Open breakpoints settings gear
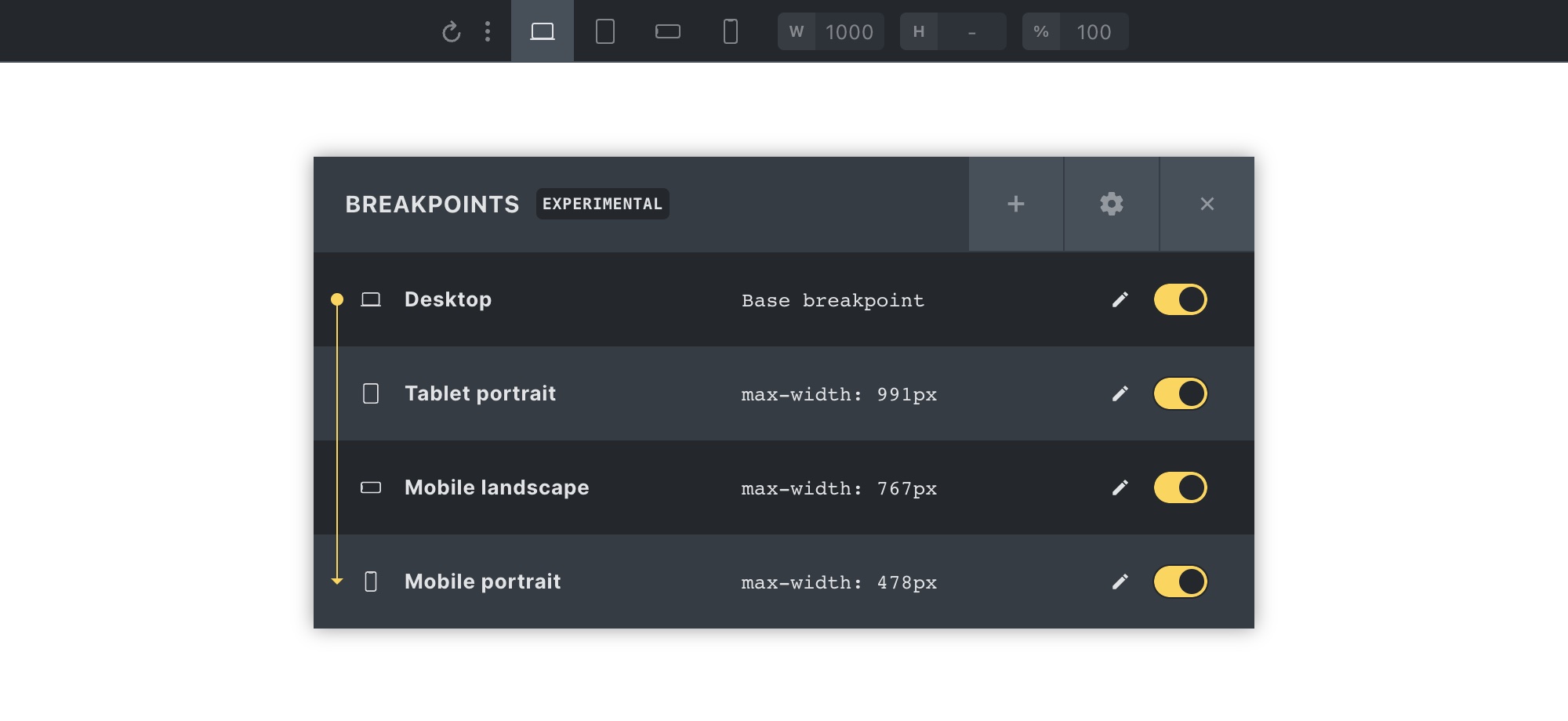The height and width of the screenshot is (721, 1568). 1112,204
